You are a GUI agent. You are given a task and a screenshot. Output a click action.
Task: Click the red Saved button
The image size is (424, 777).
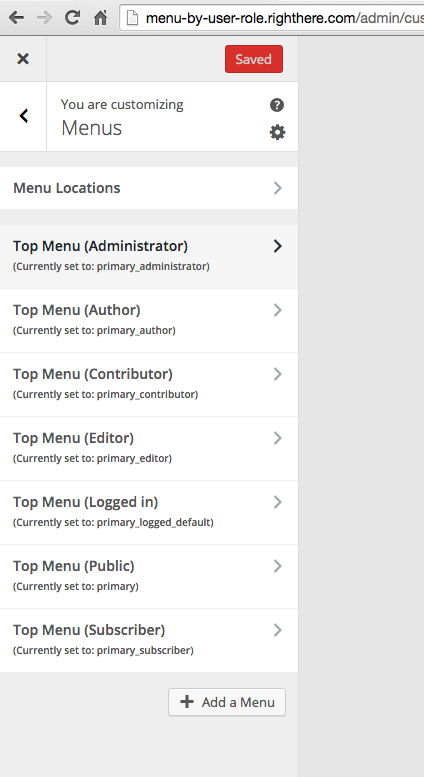[x=254, y=59]
